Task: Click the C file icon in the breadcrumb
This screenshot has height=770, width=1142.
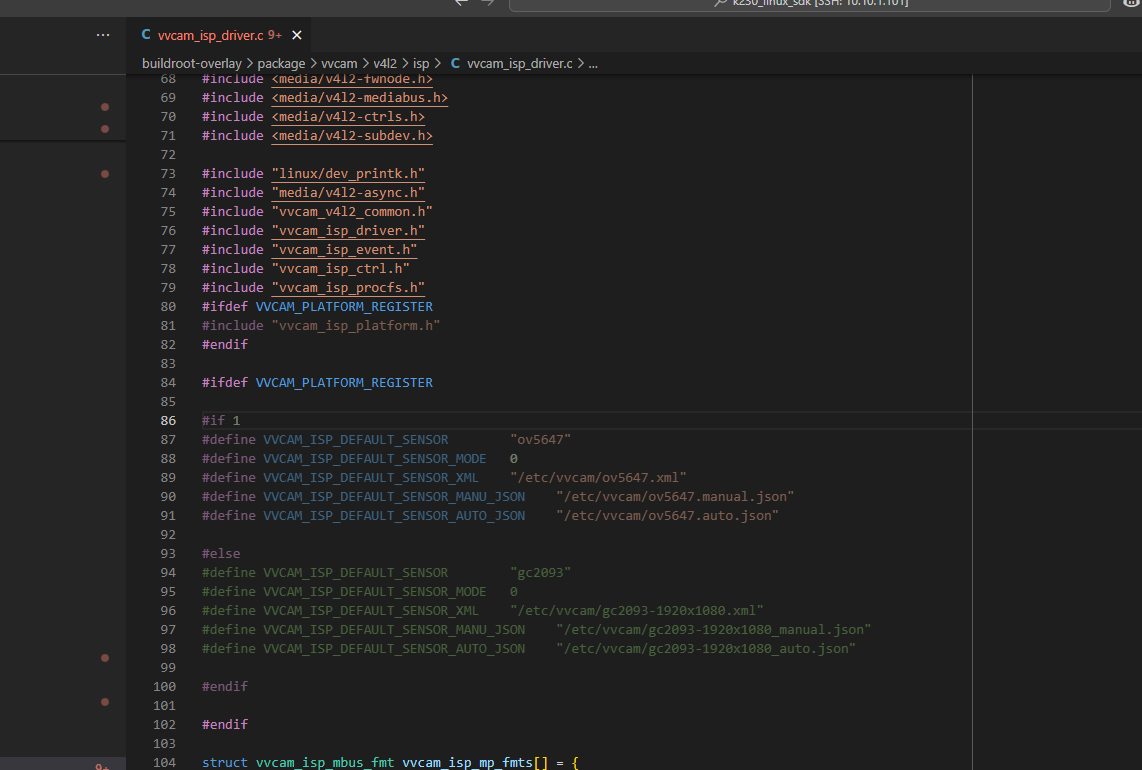Action: (456, 63)
